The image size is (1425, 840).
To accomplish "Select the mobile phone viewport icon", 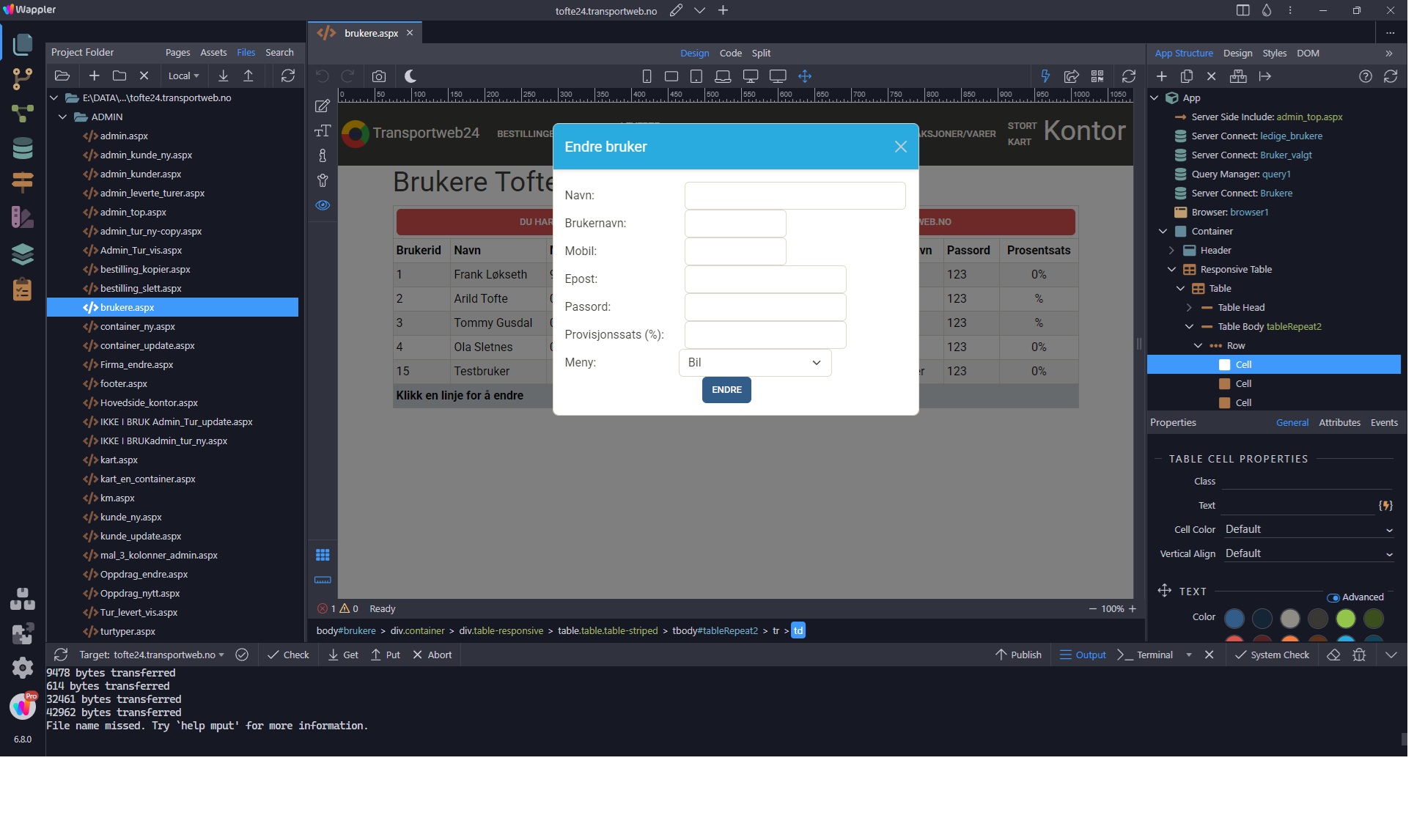I will [x=647, y=76].
